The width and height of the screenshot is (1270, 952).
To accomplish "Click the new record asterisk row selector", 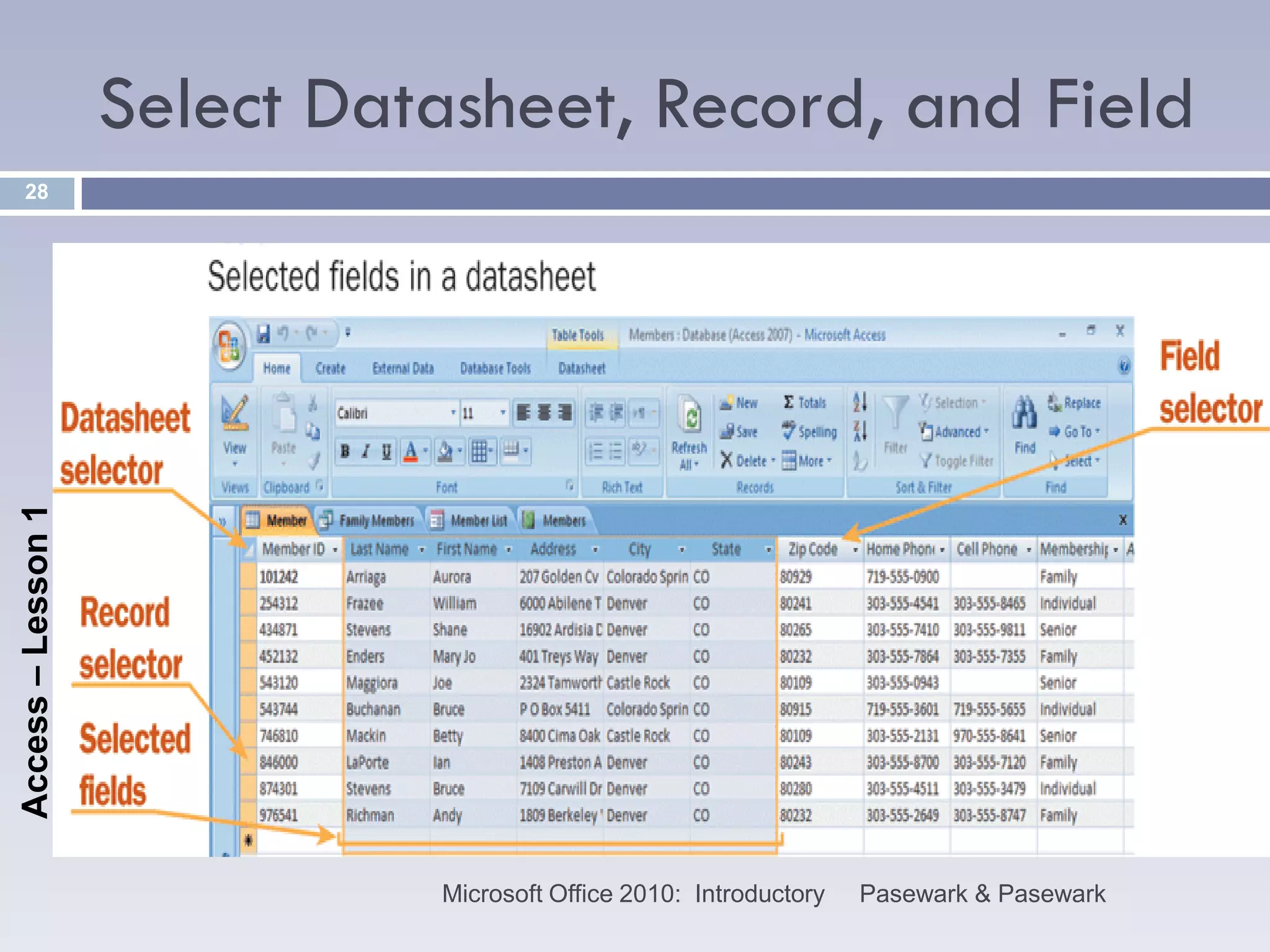I will tap(249, 840).
